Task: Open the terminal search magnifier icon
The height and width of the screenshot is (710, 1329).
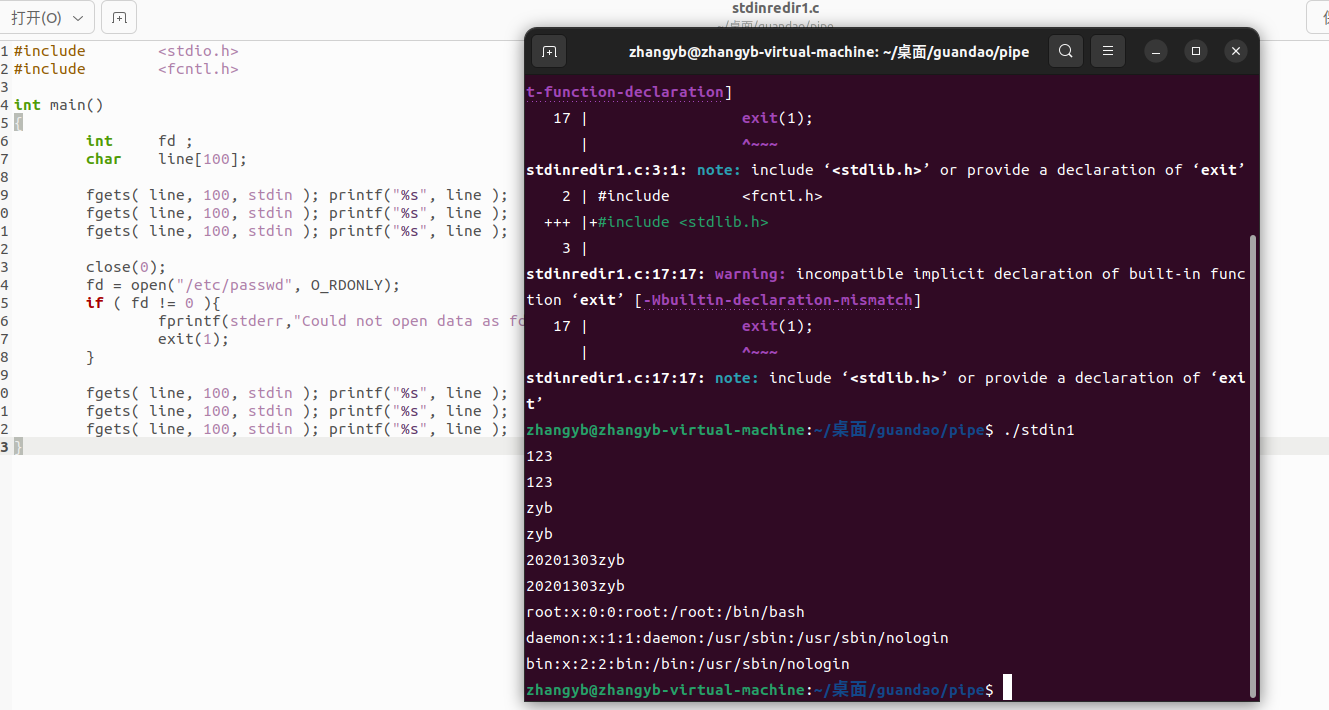Action: (x=1066, y=51)
